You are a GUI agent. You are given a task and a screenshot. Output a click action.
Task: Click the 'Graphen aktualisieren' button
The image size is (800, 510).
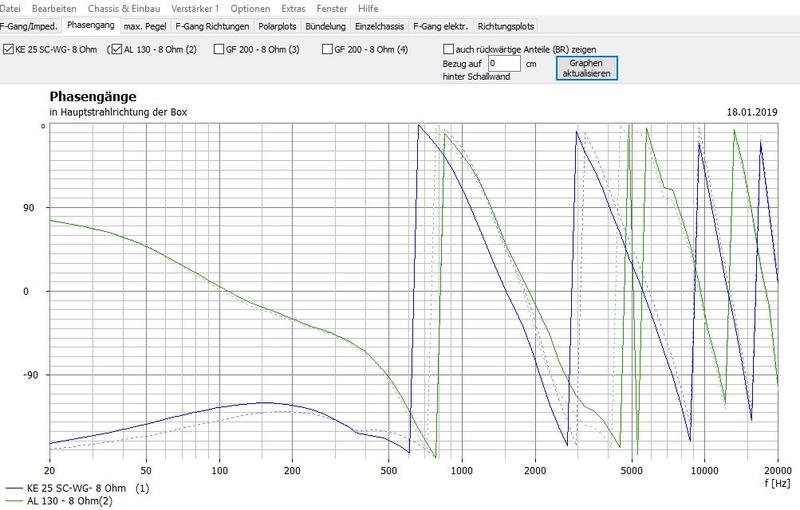pos(586,68)
